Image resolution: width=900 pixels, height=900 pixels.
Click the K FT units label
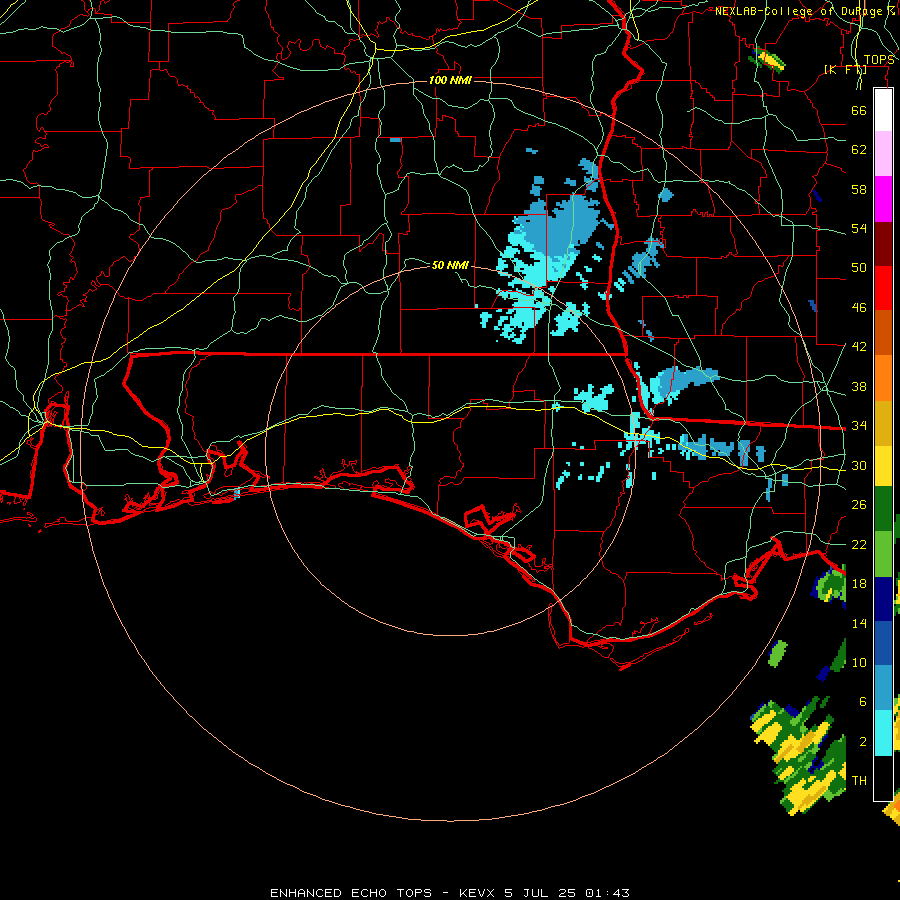[x=845, y=70]
